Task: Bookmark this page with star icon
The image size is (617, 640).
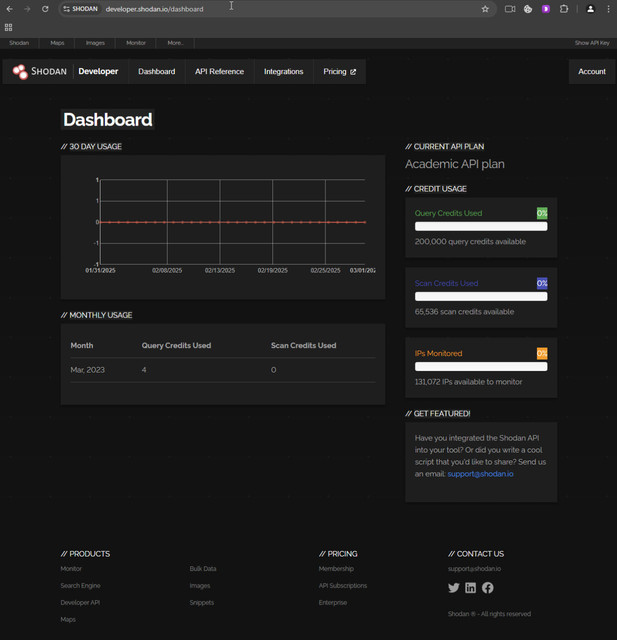Action: [485, 9]
